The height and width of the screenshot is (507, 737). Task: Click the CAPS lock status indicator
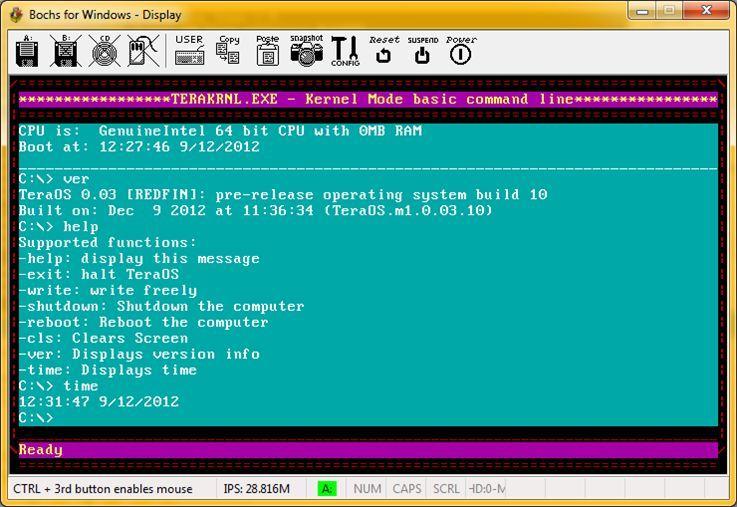coord(407,489)
